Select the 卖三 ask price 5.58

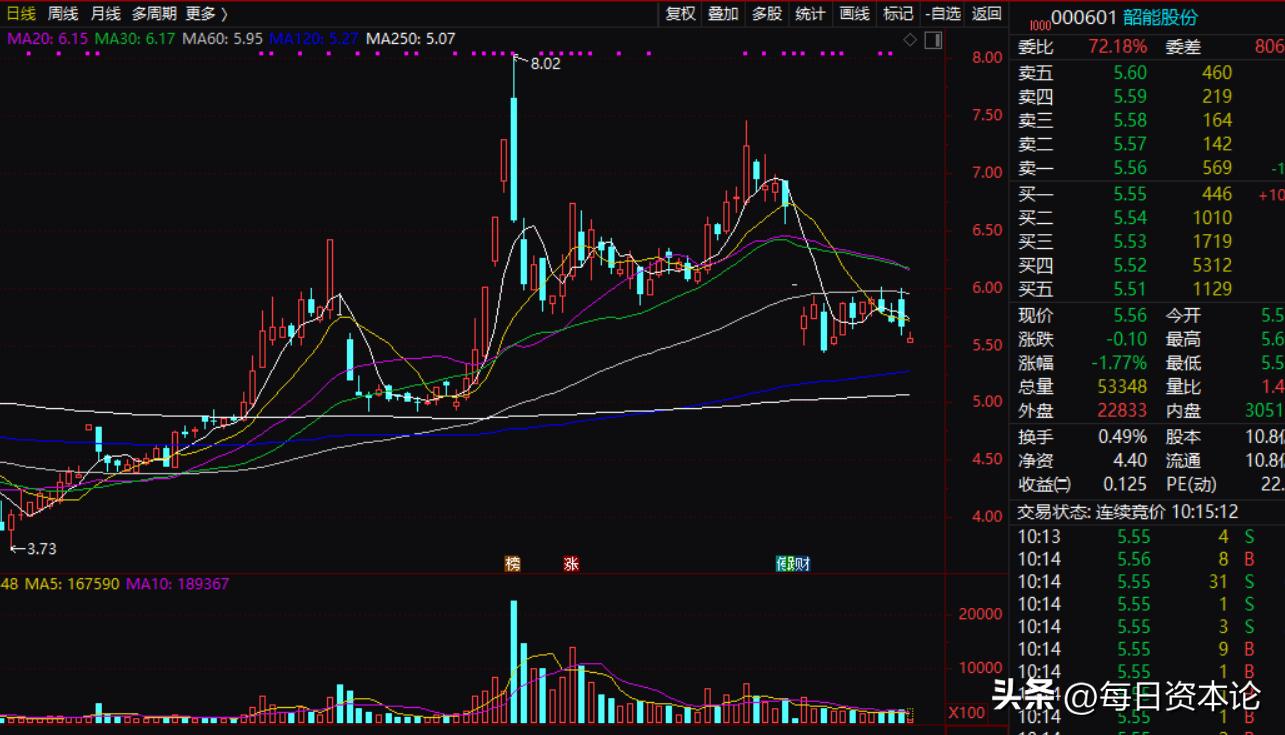coord(1130,120)
